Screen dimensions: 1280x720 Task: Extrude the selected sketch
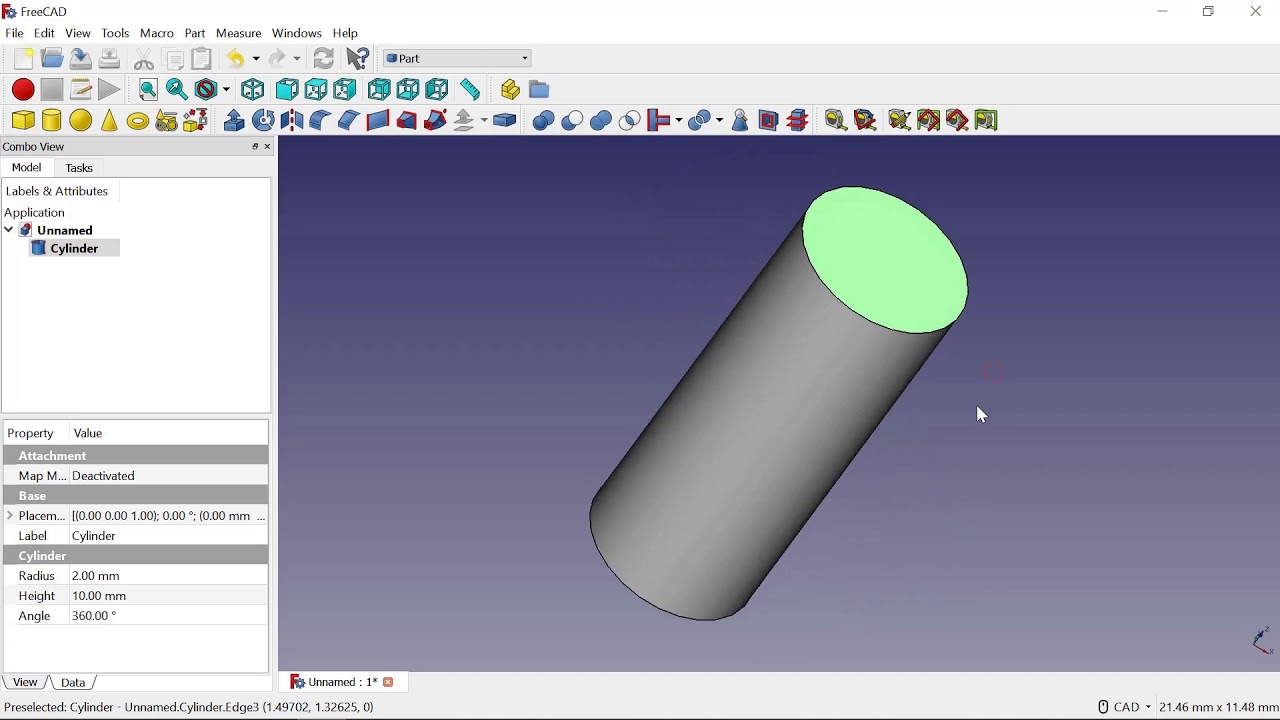coord(235,121)
